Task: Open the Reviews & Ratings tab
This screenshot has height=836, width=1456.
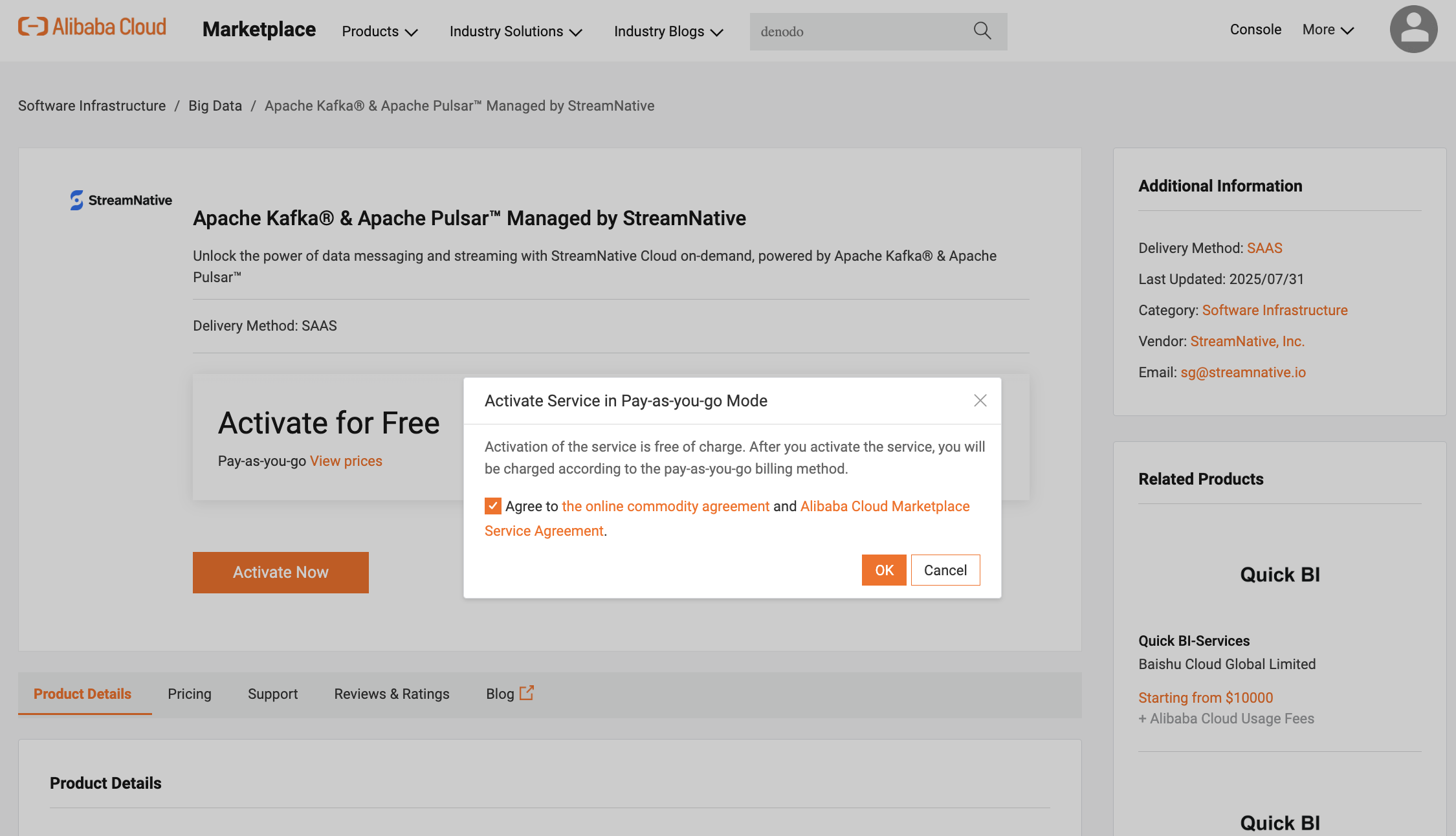Action: click(392, 694)
